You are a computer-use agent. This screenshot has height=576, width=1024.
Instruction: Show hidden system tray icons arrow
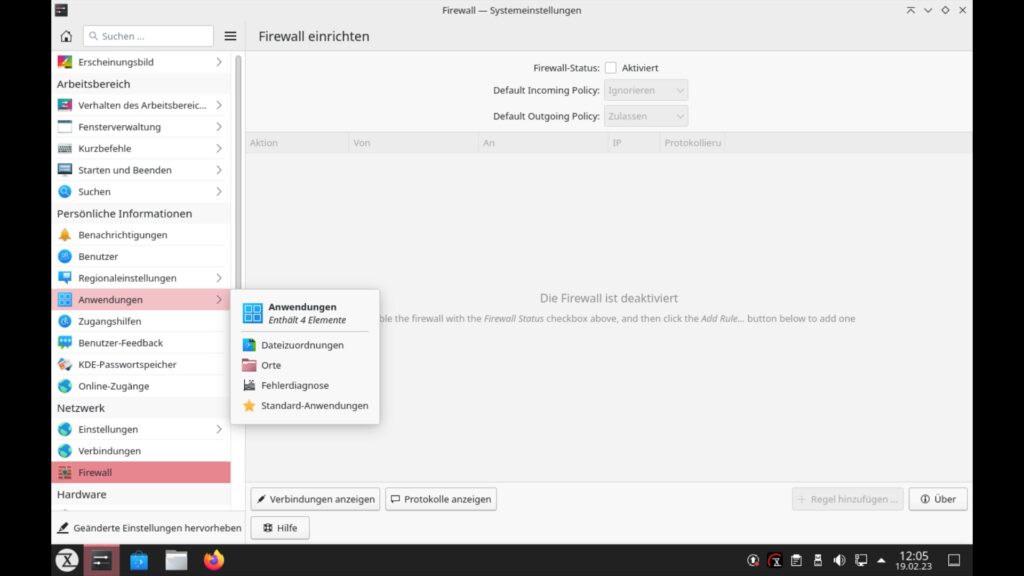point(882,560)
